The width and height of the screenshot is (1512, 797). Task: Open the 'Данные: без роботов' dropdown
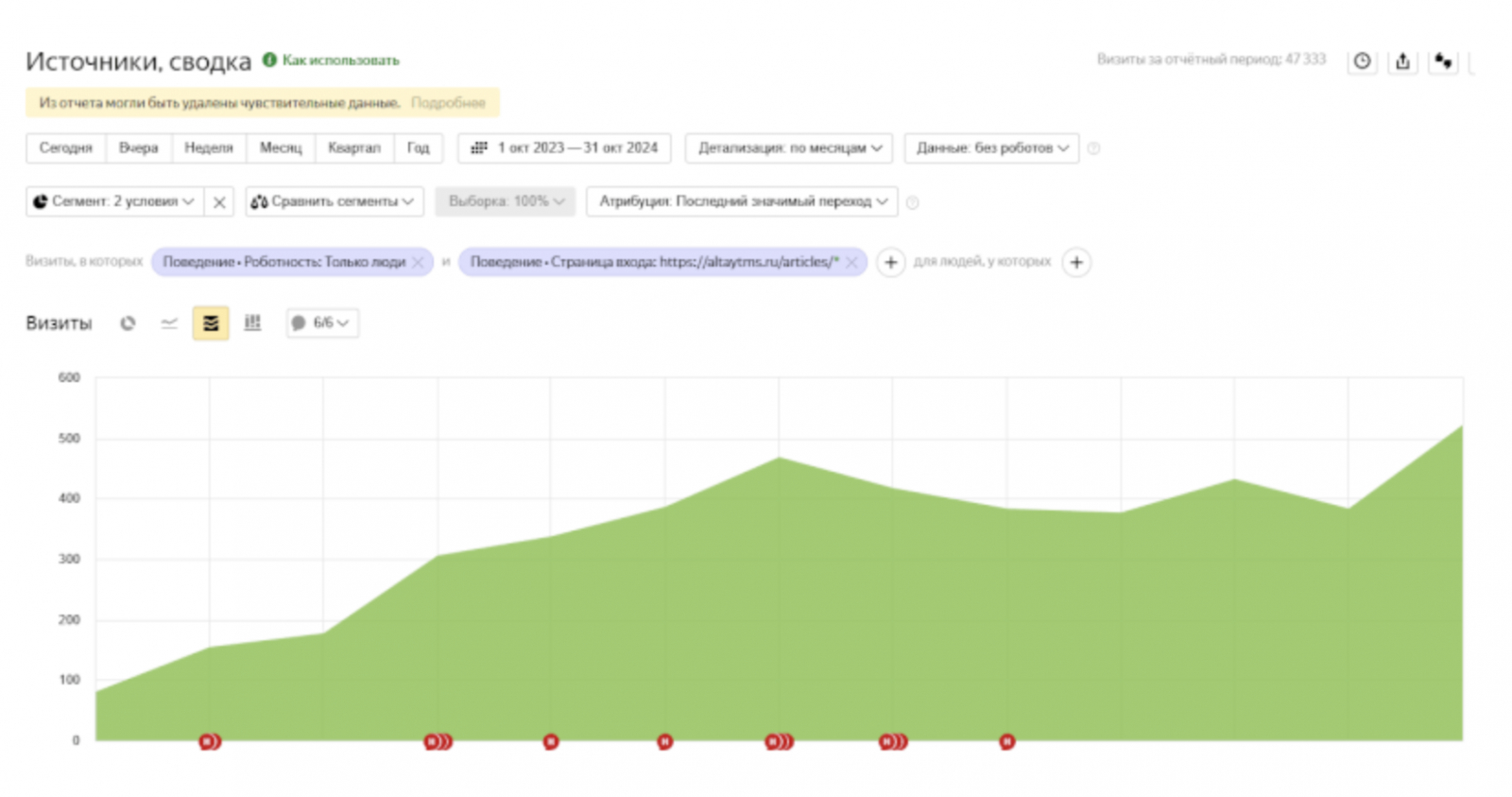click(991, 148)
